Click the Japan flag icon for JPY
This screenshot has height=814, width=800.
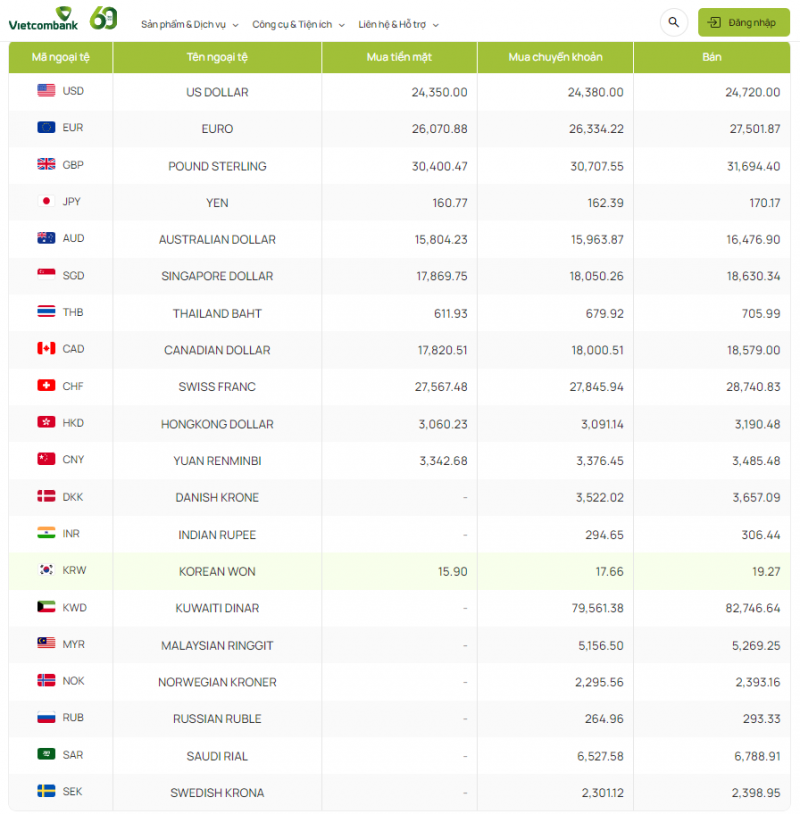[x=46, y=201]
